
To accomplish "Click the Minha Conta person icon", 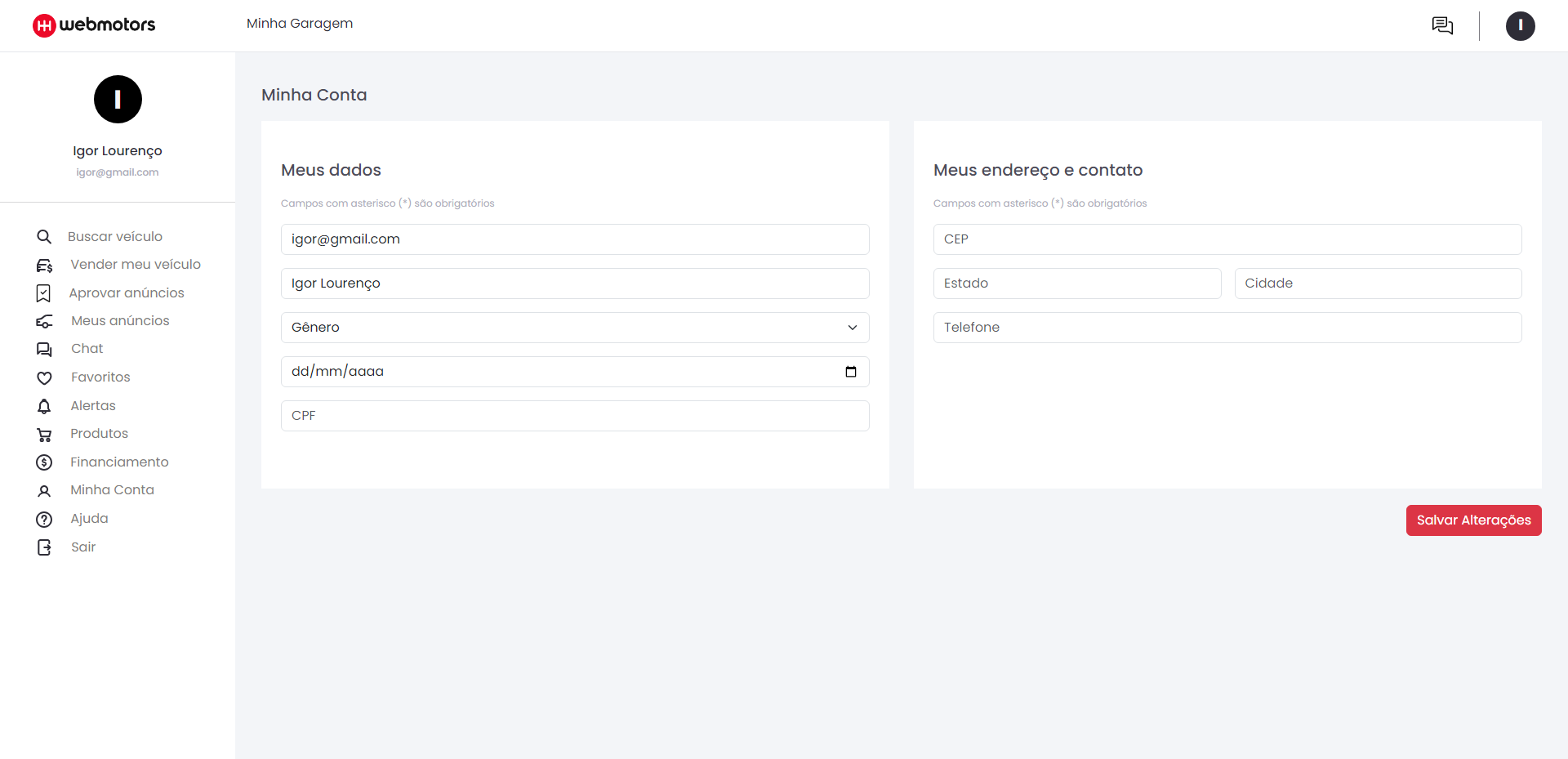I will [44, 491].
